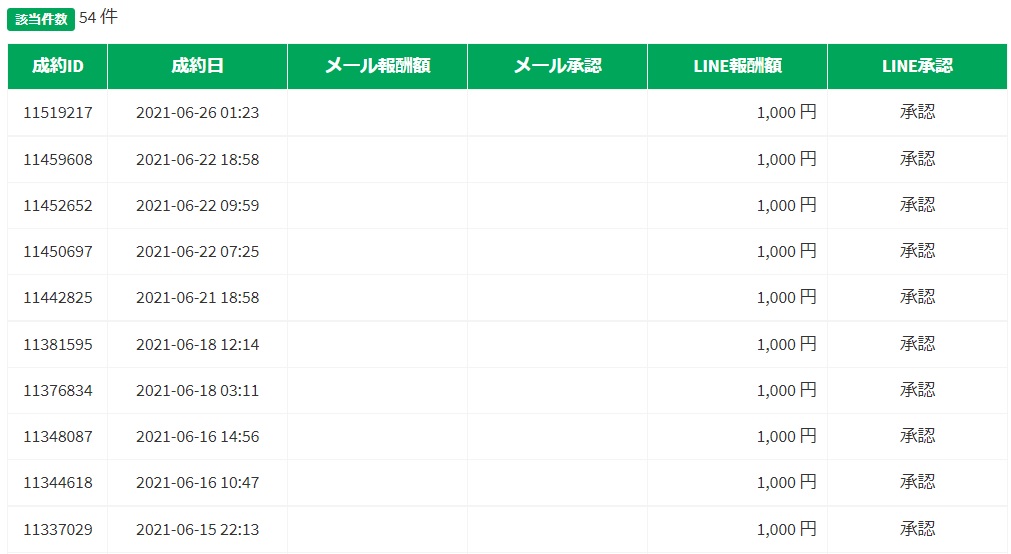Click the date 2021-06-18 03:11

(x=197, y=391)
